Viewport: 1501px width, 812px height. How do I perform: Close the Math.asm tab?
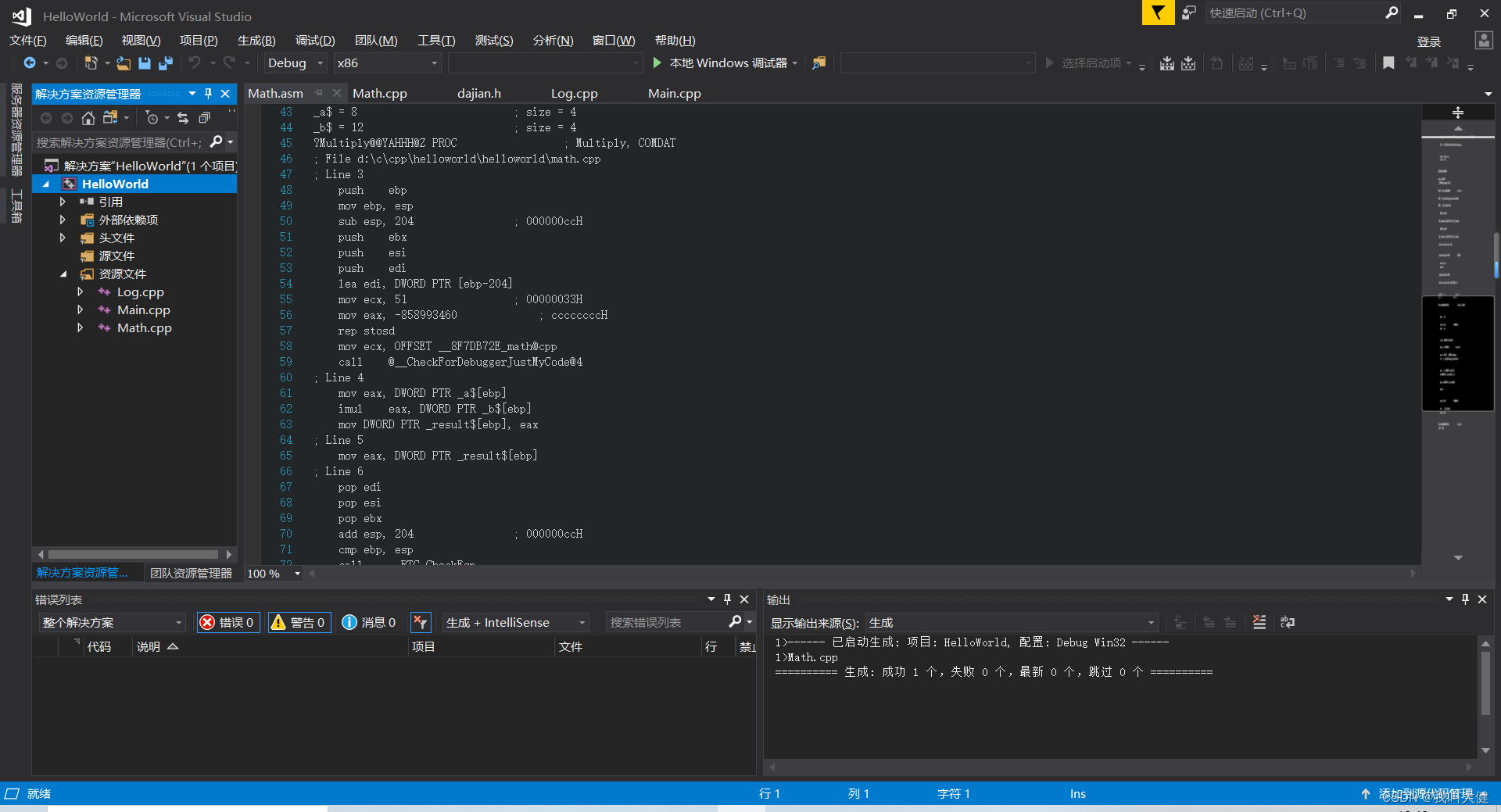pyautogui.click(x=337, y=93)
